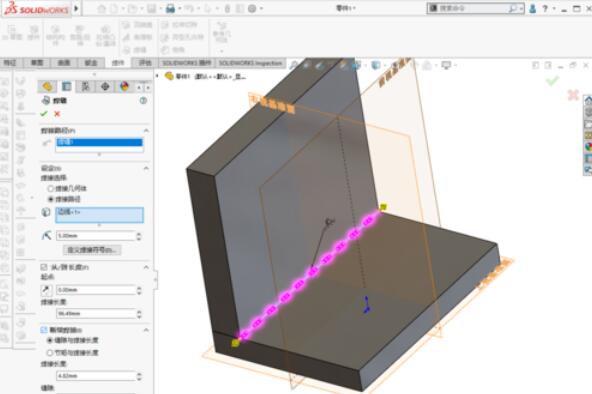Click the From/To weld length field
This screenshot has width=592, height=394.
click(x=96, y=314)
